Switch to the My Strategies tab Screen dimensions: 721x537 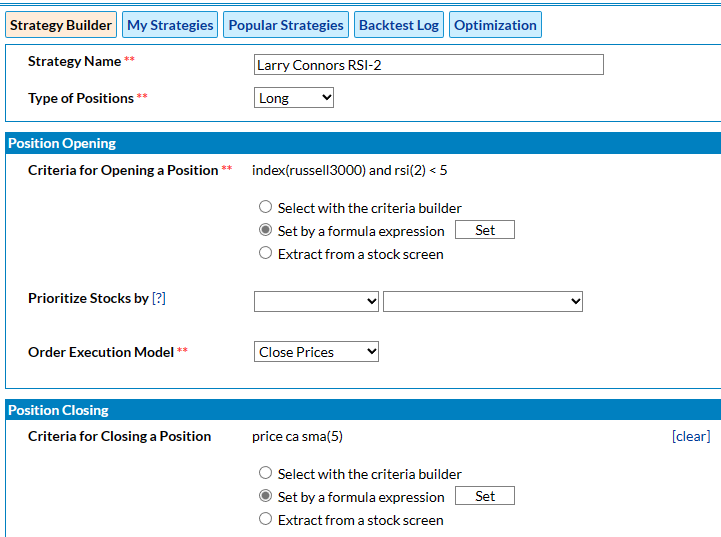click(x=170, y=25)
